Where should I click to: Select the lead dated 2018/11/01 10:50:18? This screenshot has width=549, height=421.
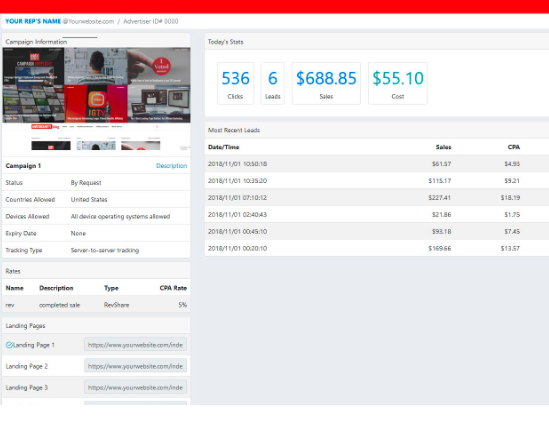(377, 164)
